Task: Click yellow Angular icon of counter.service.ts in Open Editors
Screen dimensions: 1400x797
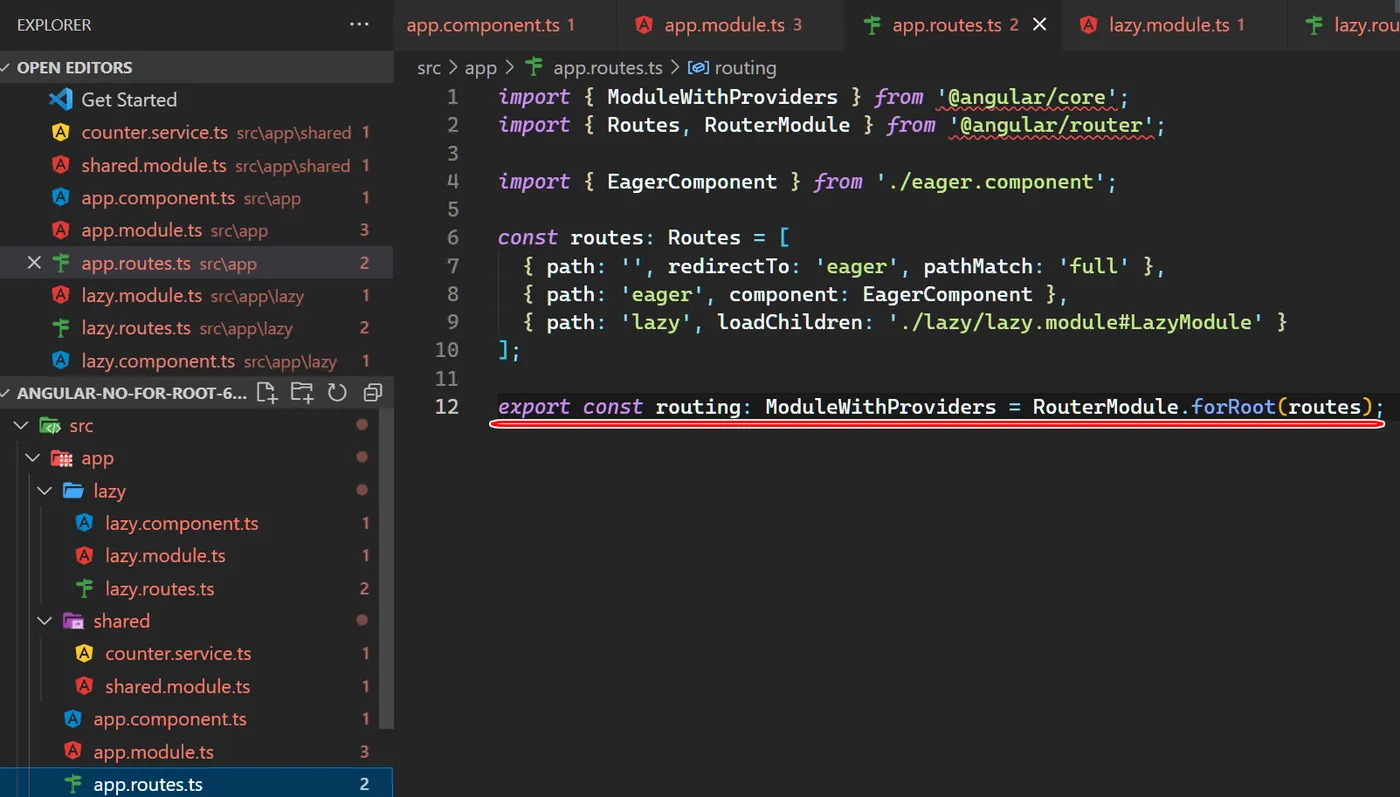Action: coord(60,132)
